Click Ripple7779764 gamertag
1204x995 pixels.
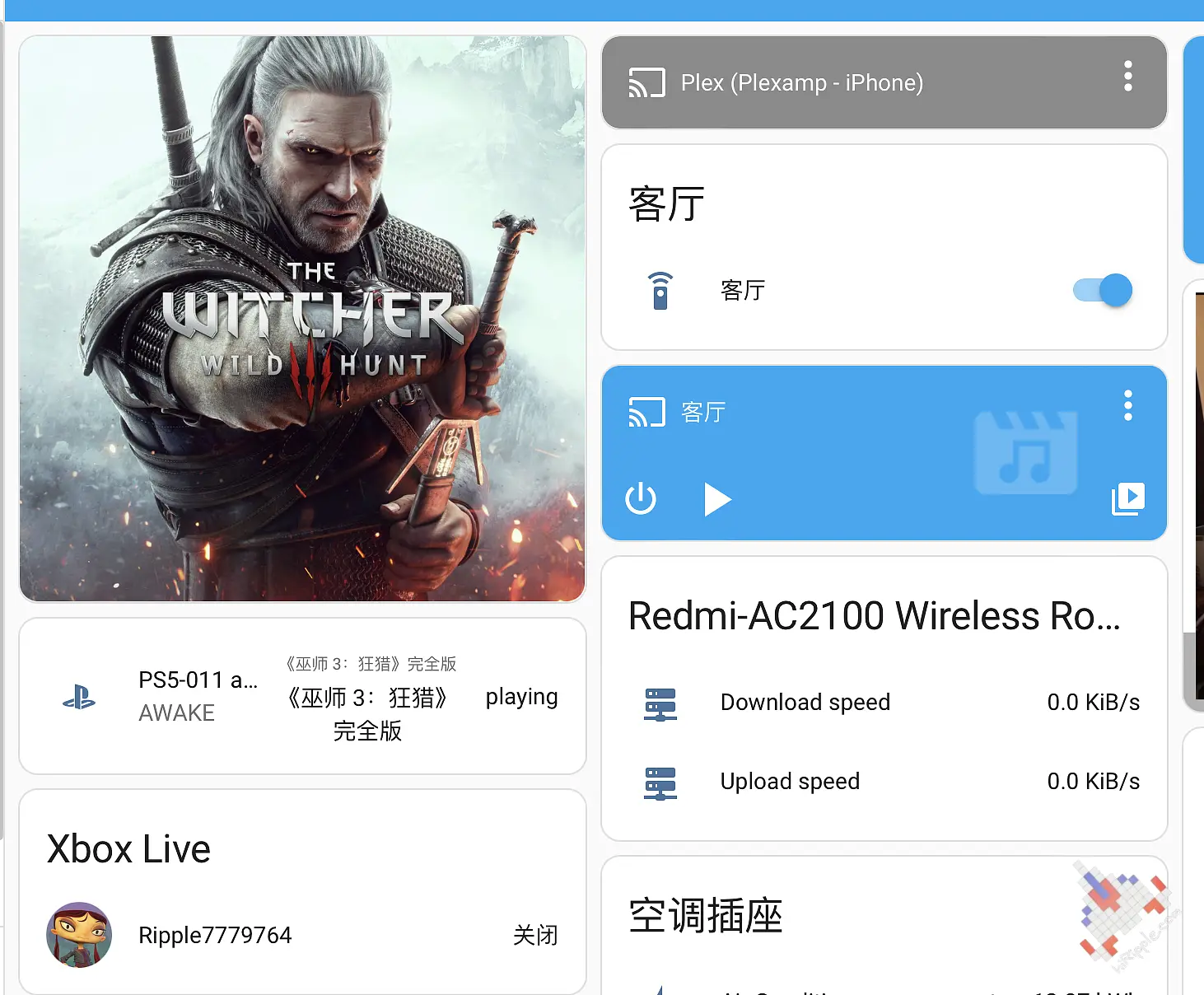pos(215,936)
